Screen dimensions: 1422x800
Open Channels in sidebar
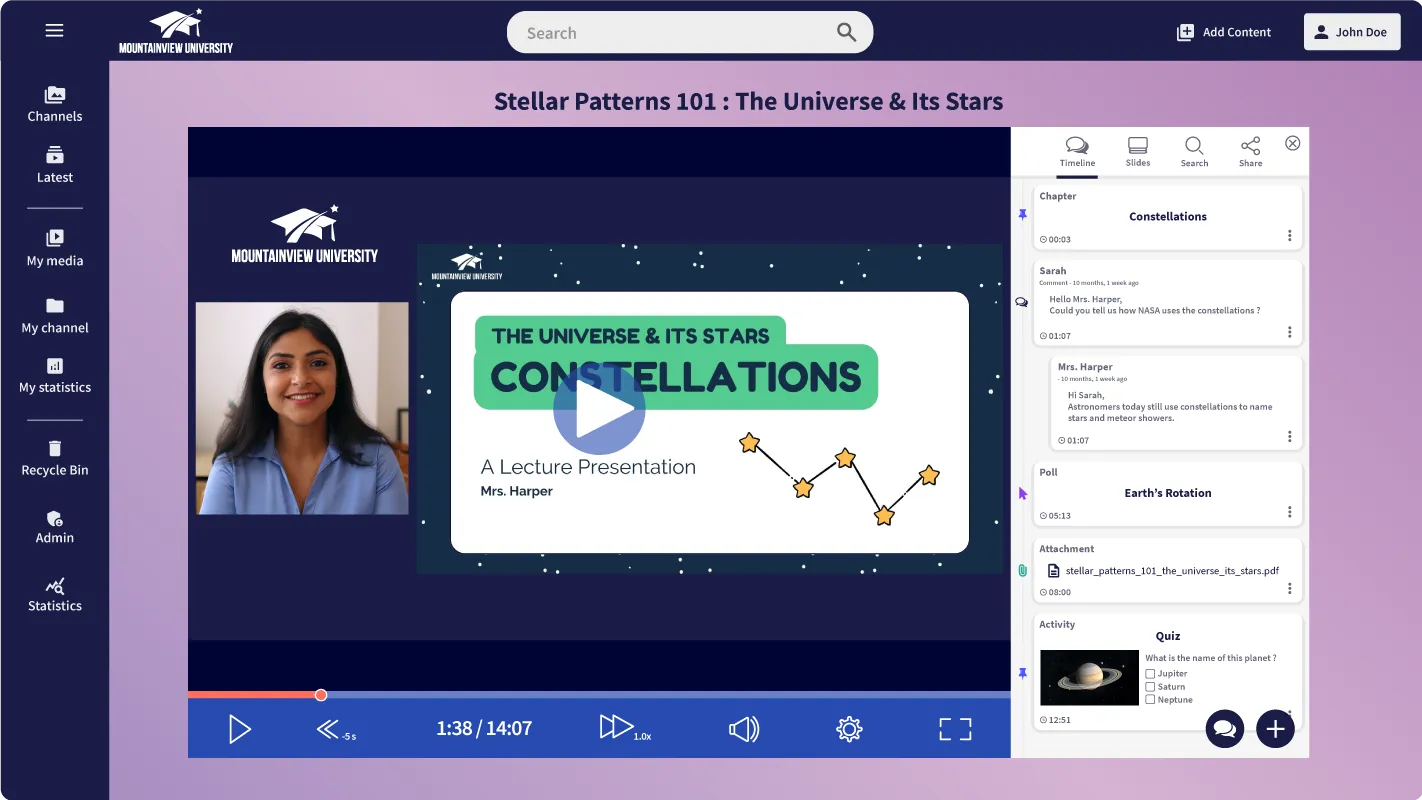(55, 105)
